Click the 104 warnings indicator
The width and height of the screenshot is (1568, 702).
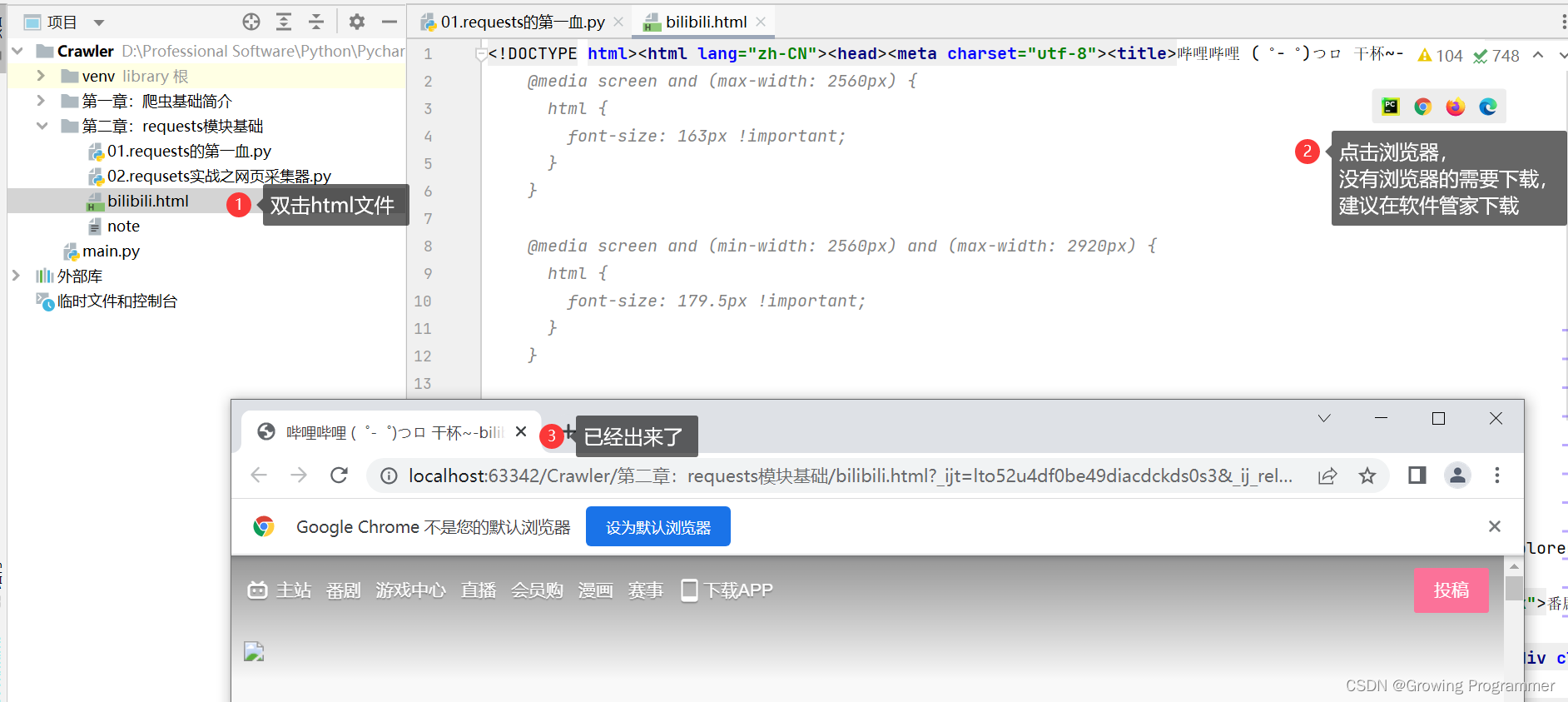point(1440,55)
